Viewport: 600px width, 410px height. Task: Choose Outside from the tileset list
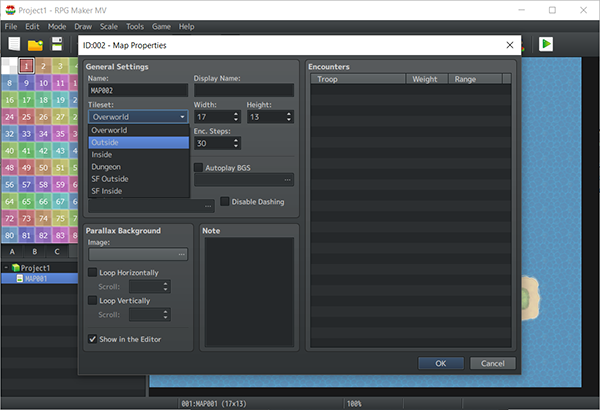[x=139, y=142]
